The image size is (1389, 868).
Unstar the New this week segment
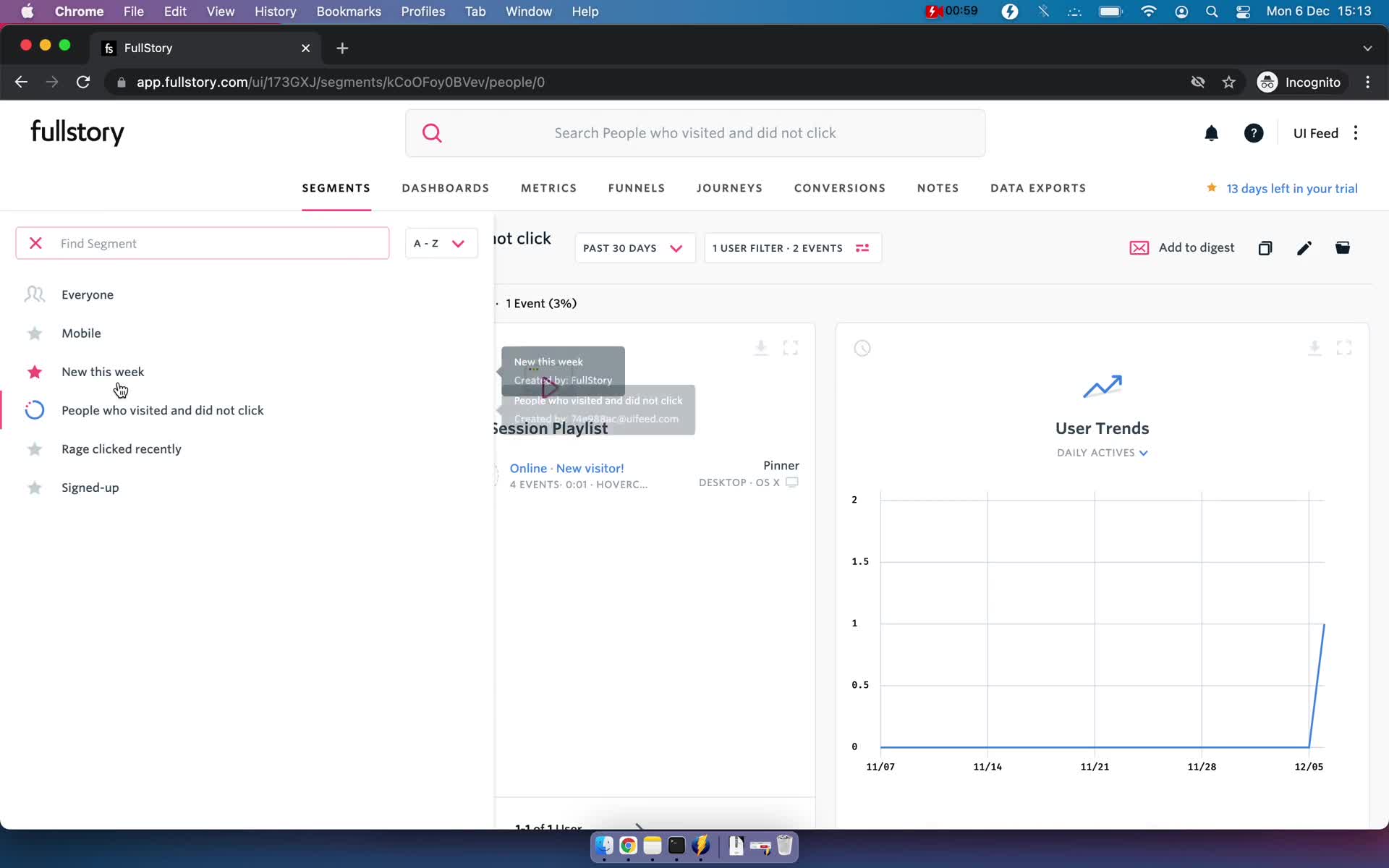[x=34, y=372]
